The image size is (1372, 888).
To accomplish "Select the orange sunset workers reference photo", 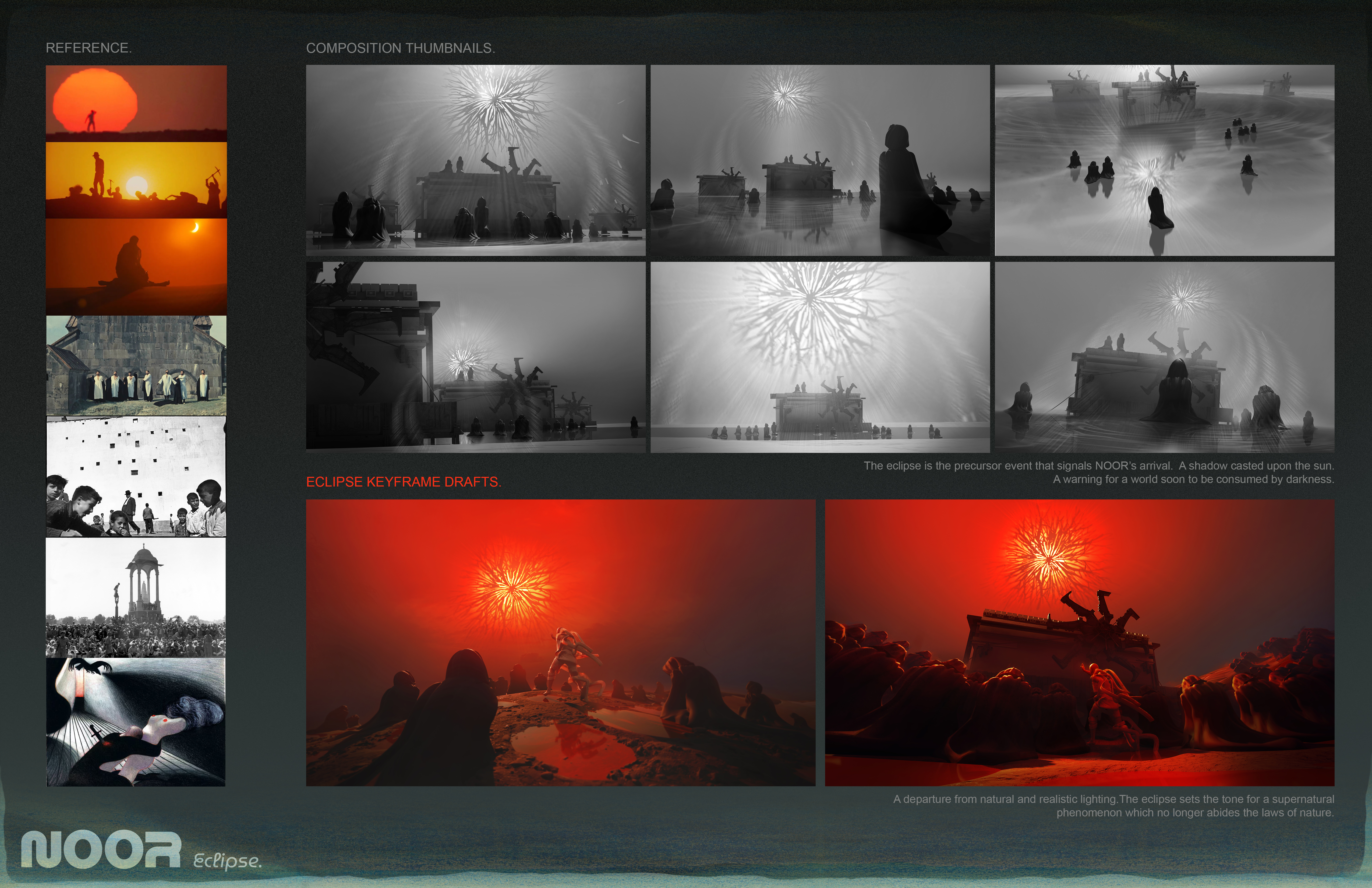I will [136, 180].
